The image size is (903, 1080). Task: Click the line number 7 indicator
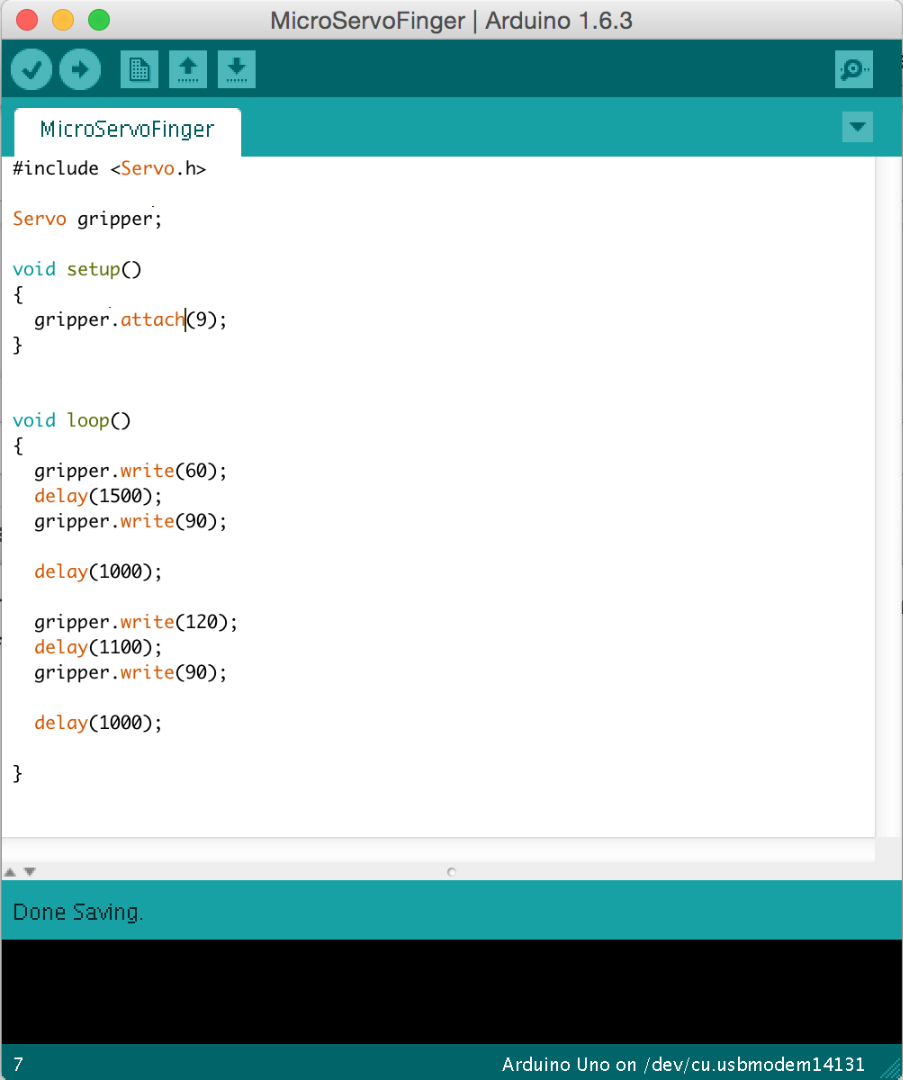click(19, 1064)
